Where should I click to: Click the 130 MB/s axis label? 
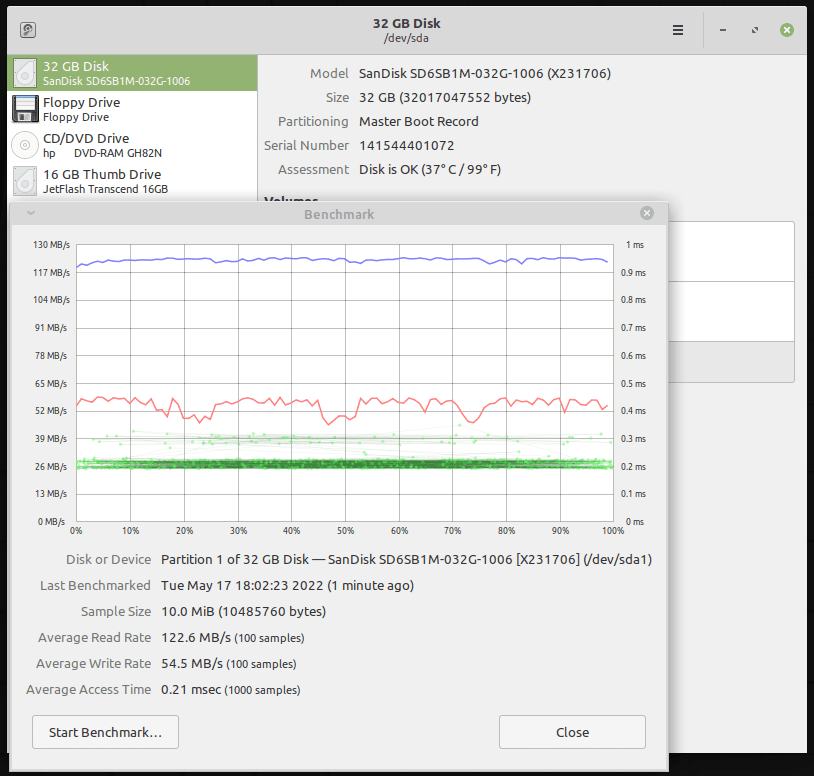tap(51, 244)
